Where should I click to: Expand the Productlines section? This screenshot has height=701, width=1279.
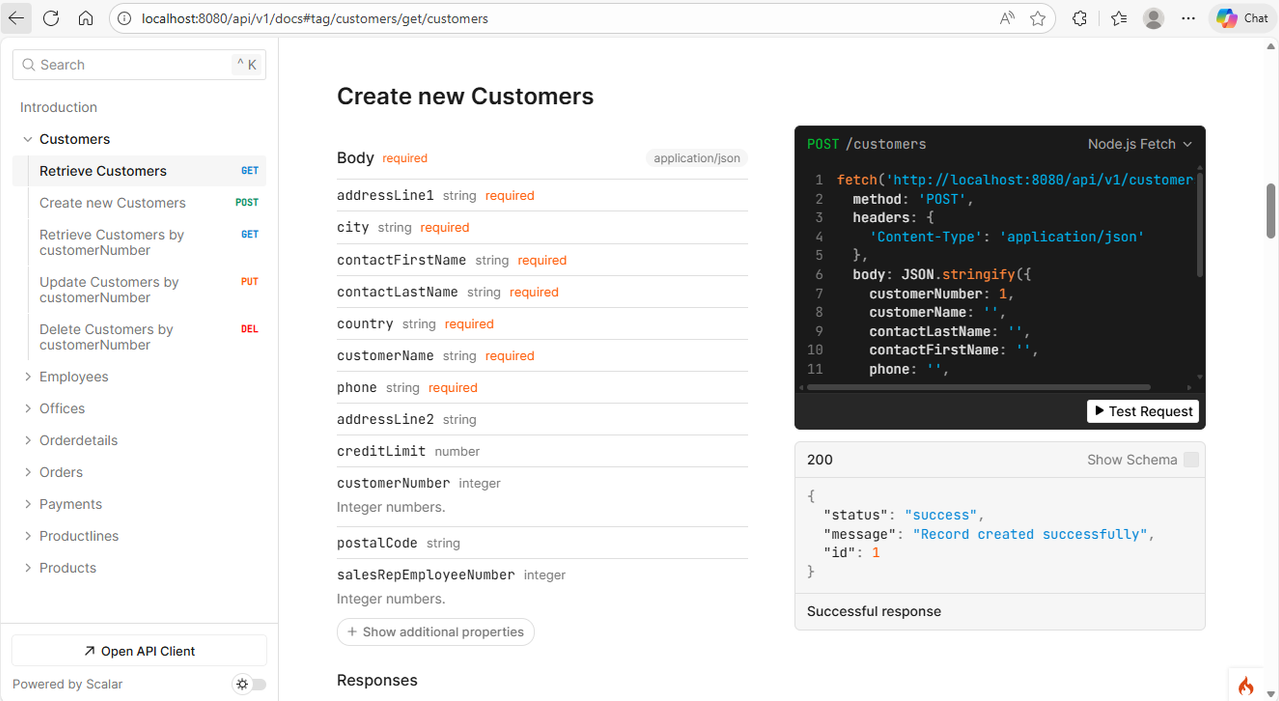pos(28,537)
